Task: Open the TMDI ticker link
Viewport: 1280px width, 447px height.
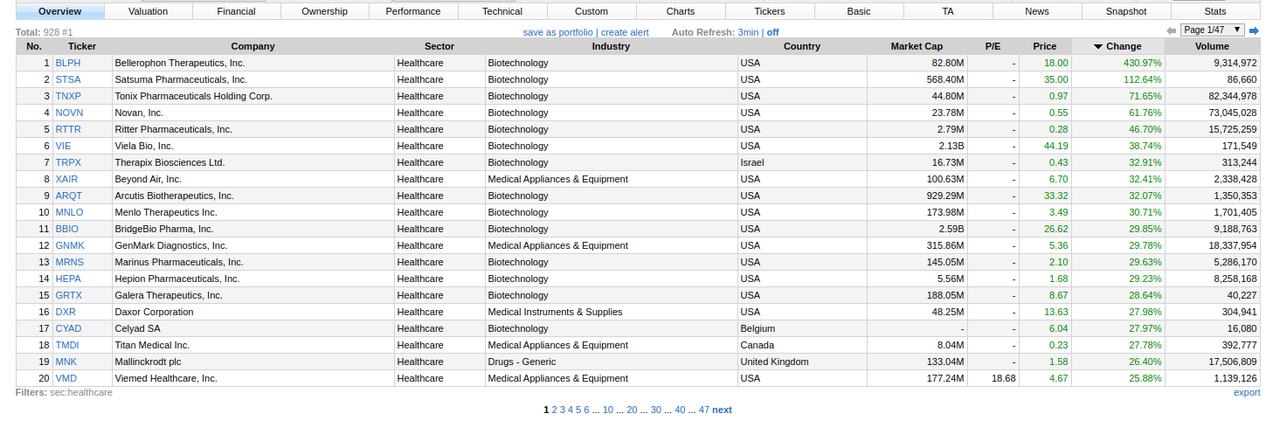Action: pos(68,345)
